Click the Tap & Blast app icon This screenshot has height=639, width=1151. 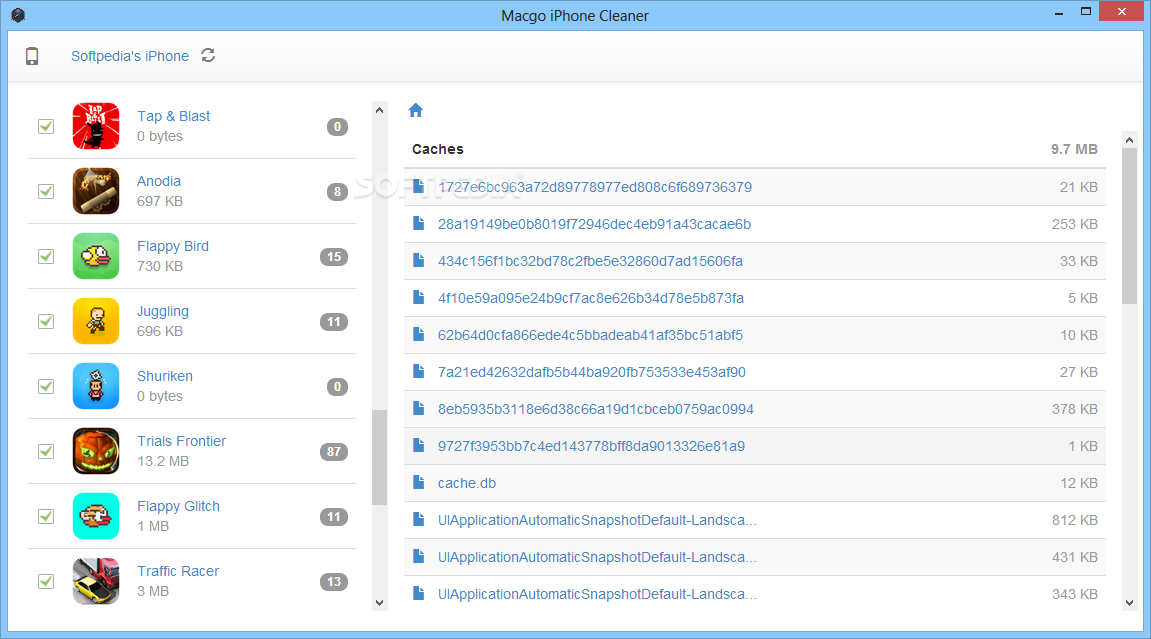[96, 126]
